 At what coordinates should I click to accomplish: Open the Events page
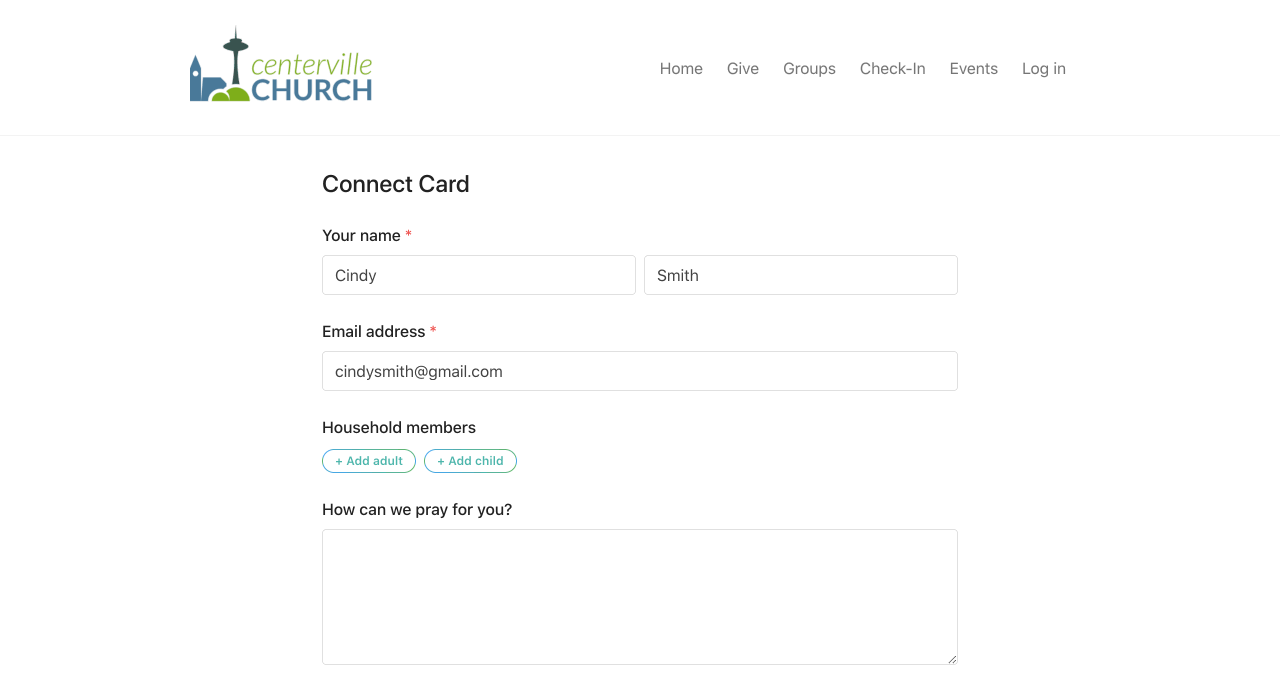point(974,68)
